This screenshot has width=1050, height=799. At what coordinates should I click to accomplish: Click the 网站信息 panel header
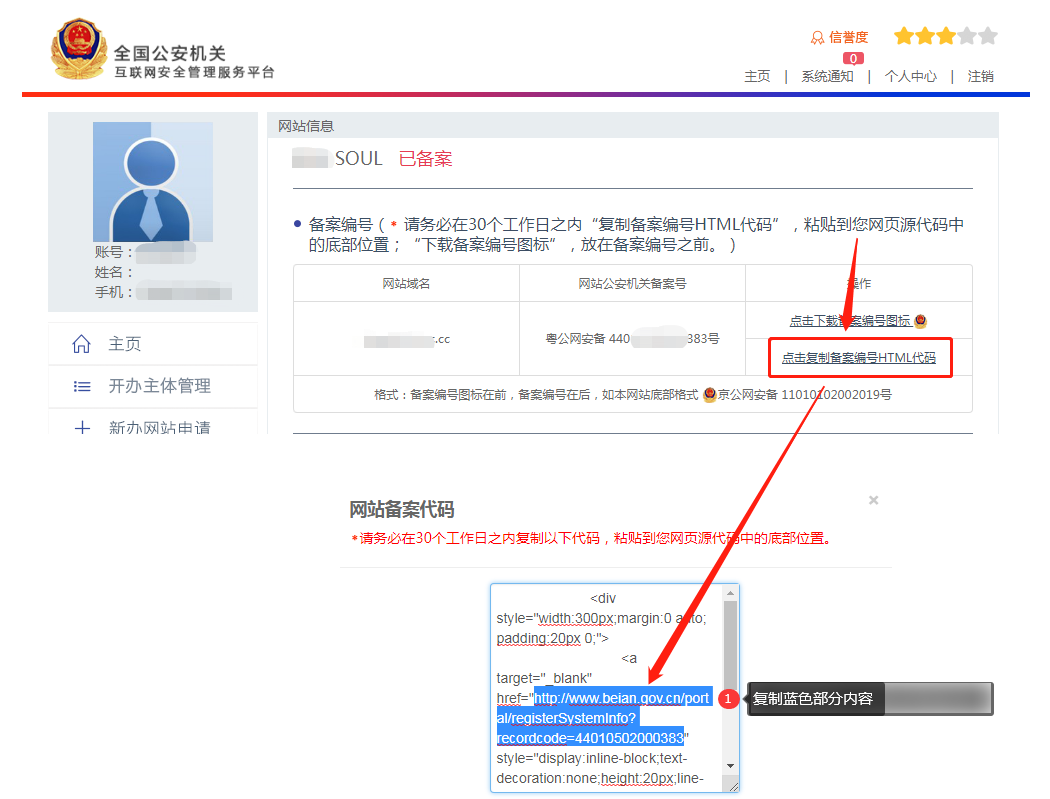coord(633,126)
